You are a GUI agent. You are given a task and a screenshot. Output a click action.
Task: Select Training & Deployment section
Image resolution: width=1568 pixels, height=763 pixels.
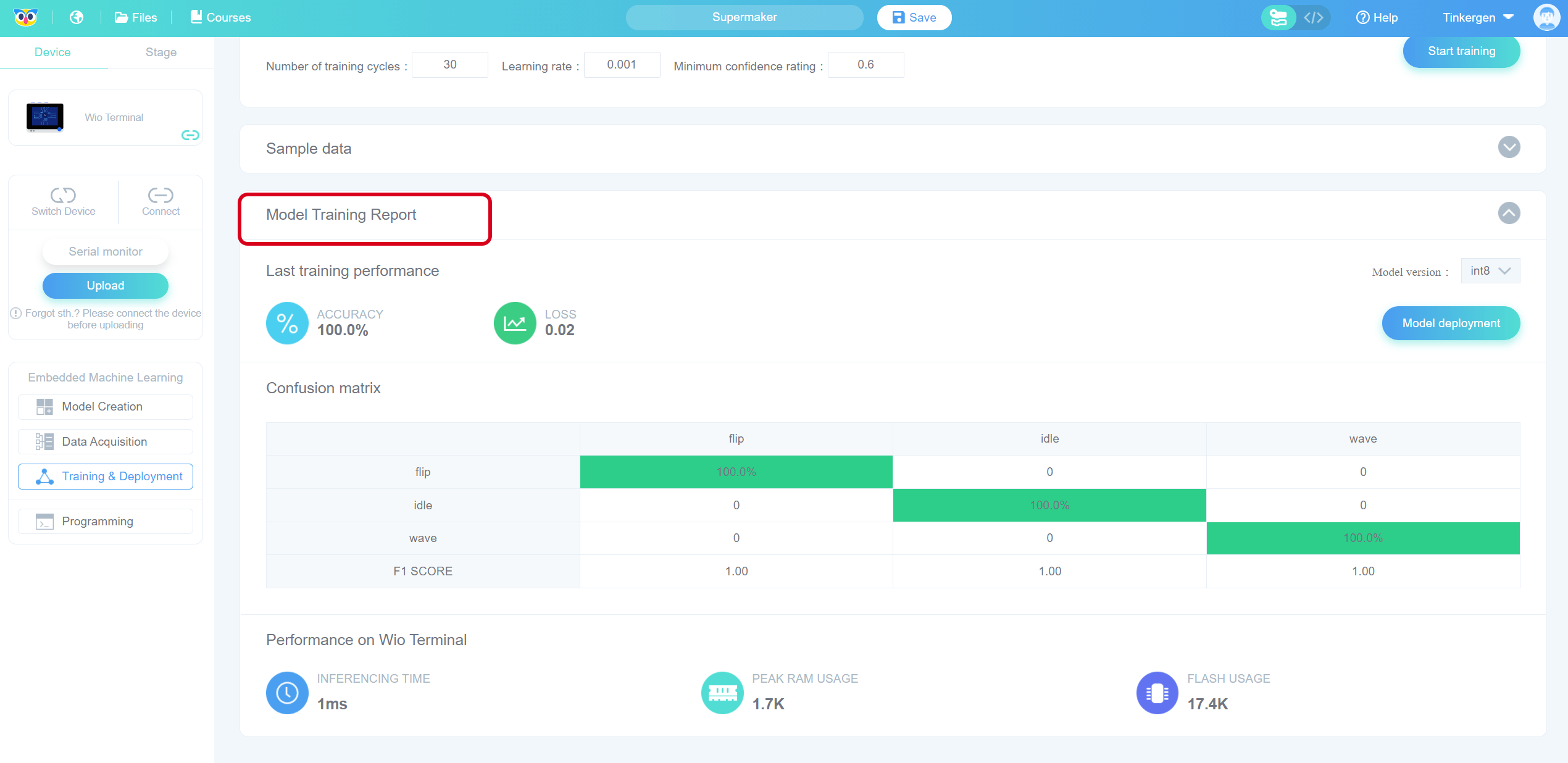106,477
